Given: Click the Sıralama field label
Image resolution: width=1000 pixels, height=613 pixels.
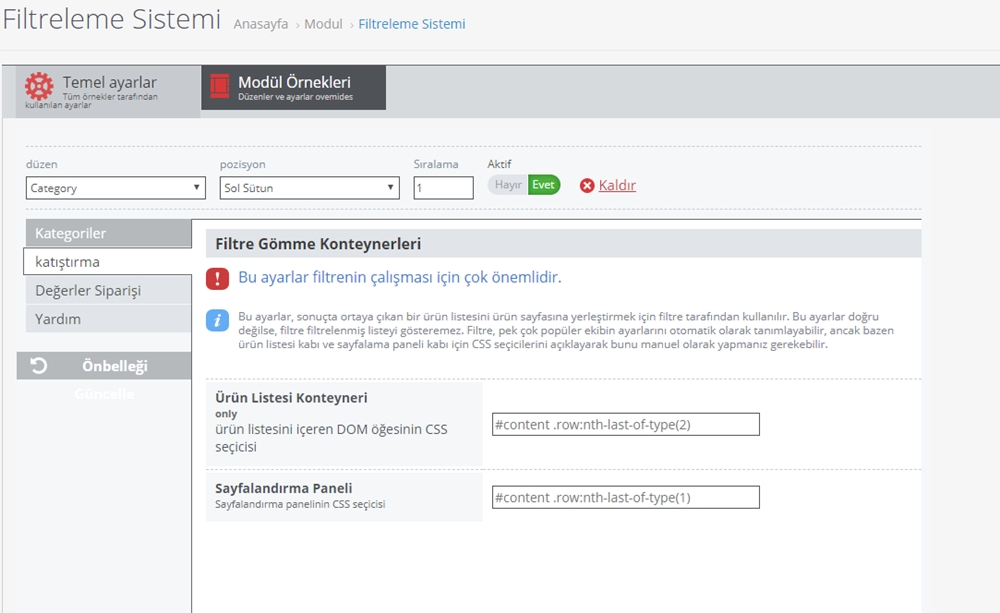Looking at the screenshot, I should point(436,164).
